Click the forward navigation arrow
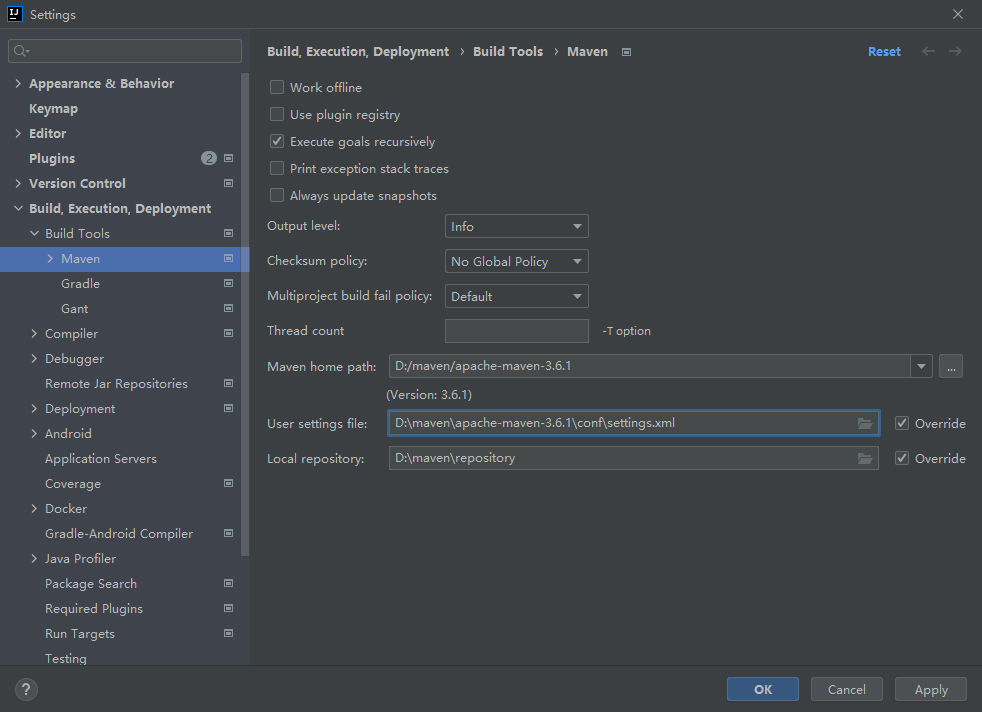The height and width of the screenshot is (712, 982). tap(956, 51)
